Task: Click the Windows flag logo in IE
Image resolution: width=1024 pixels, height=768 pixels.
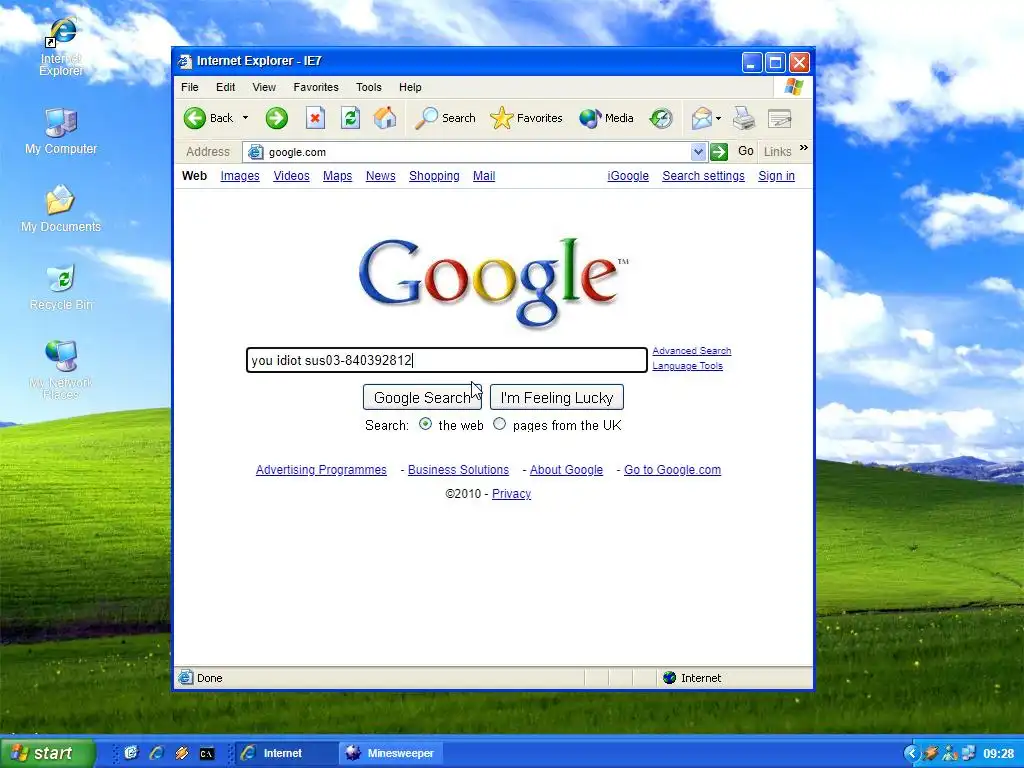Action: (793, 87)
